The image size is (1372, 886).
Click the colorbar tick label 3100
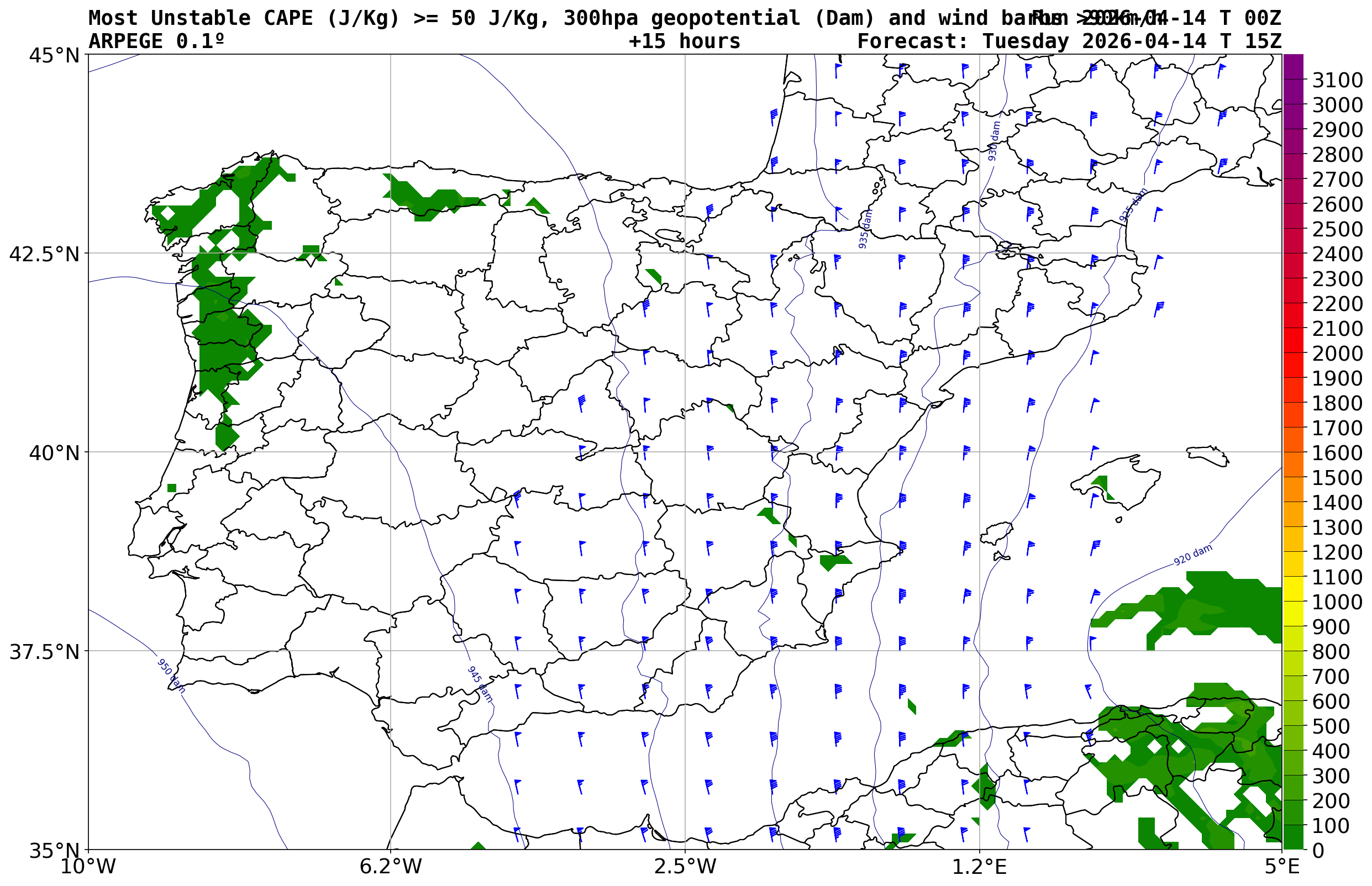[x=1338, y=80]
